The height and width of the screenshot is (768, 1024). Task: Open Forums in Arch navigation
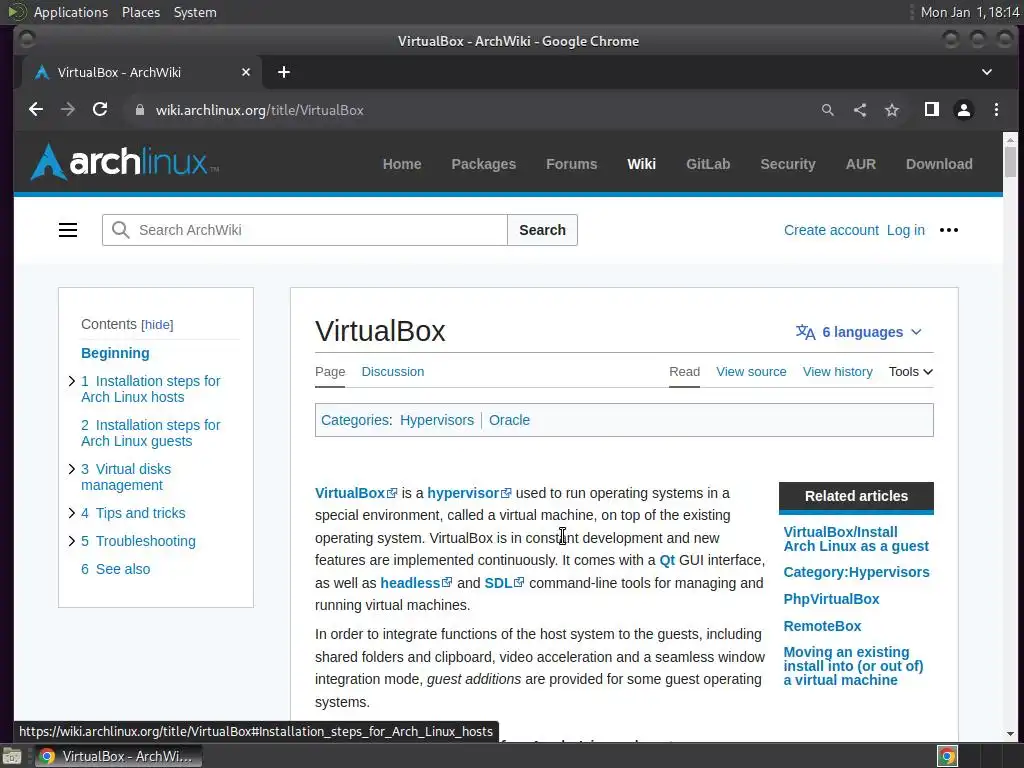pyautogui.click(x=571, y=164)
